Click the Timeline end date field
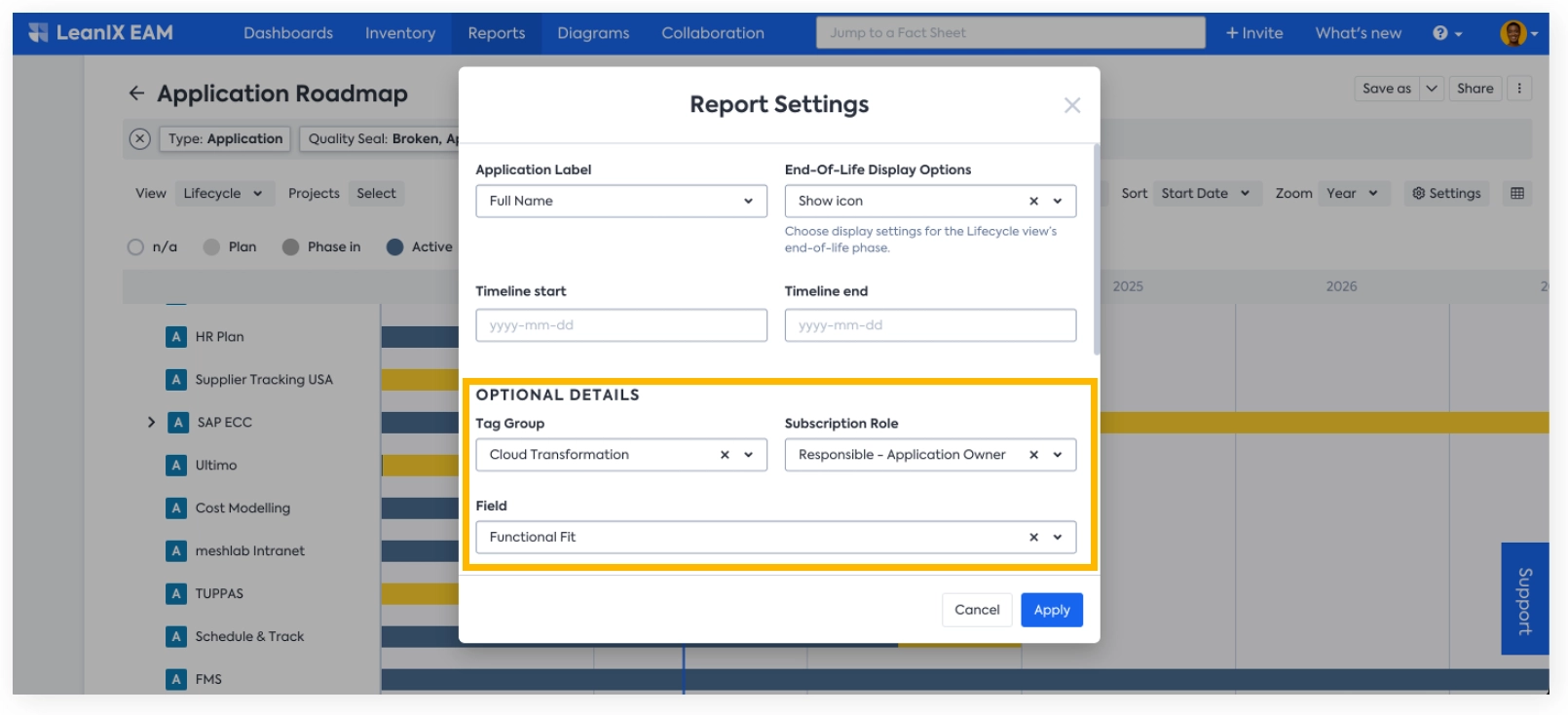 pos(930,325)
